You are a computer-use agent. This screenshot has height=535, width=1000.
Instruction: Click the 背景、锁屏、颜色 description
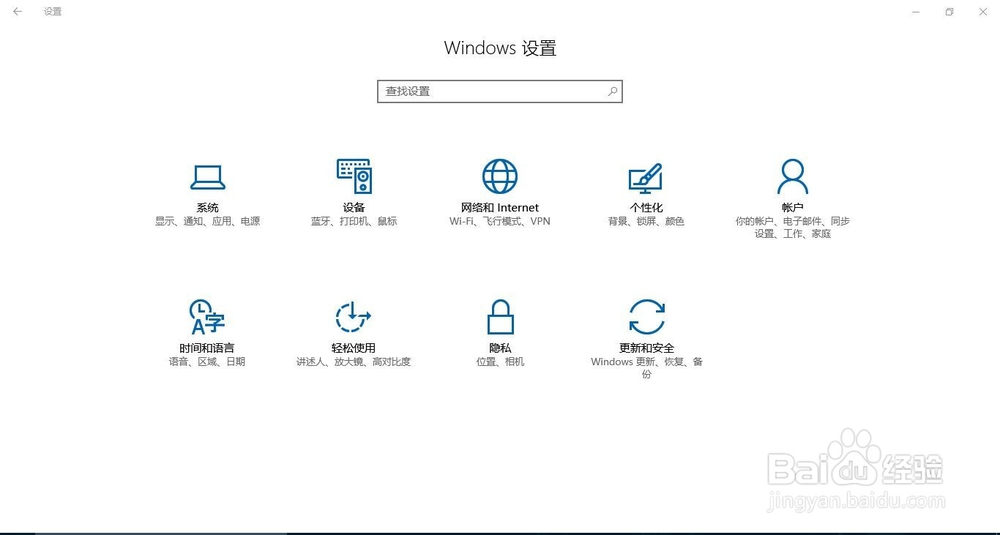pos(646,221)
